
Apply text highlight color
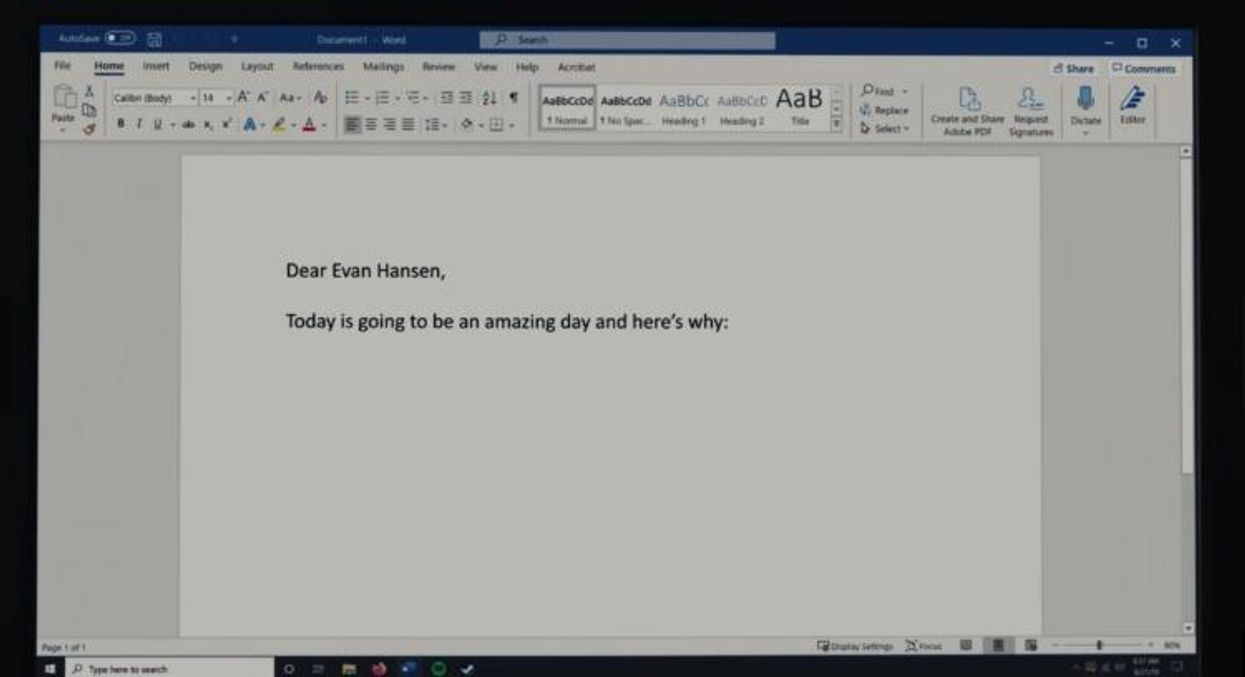pyautogui.click(x=279, y=121)
